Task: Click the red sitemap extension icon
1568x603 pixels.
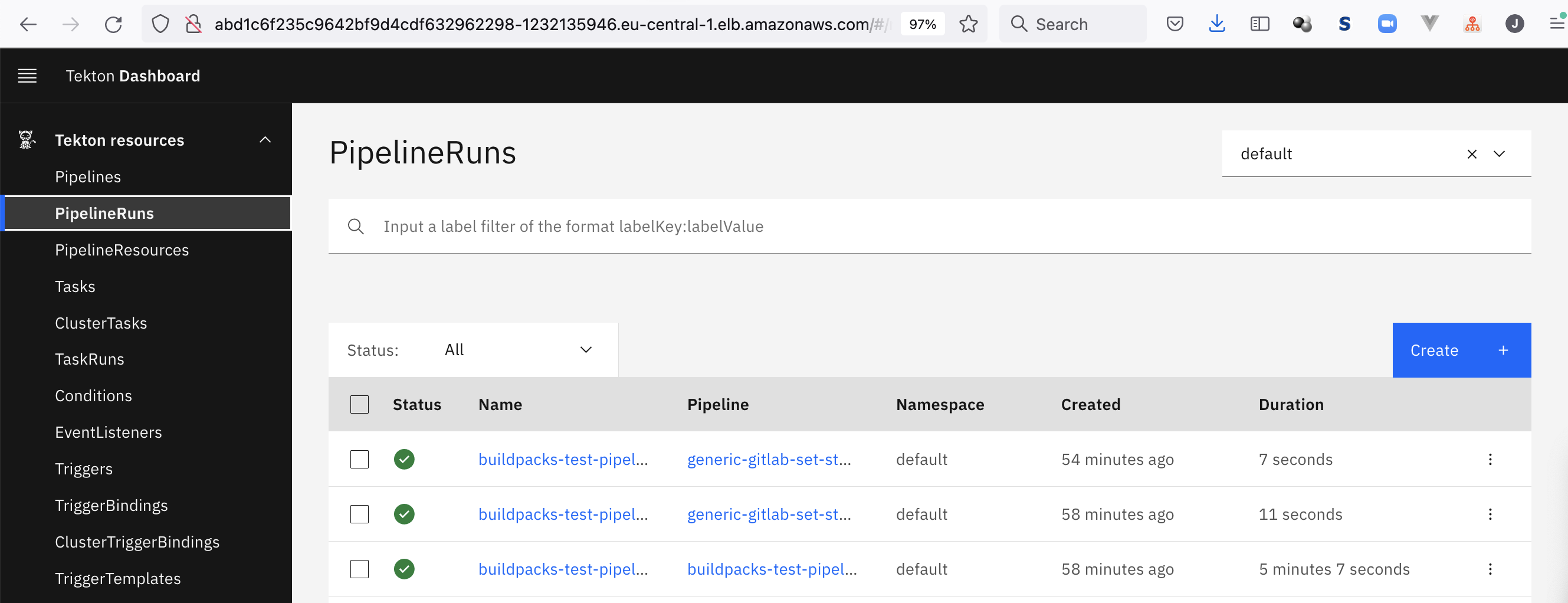Action: click(x=1472, y=24)
